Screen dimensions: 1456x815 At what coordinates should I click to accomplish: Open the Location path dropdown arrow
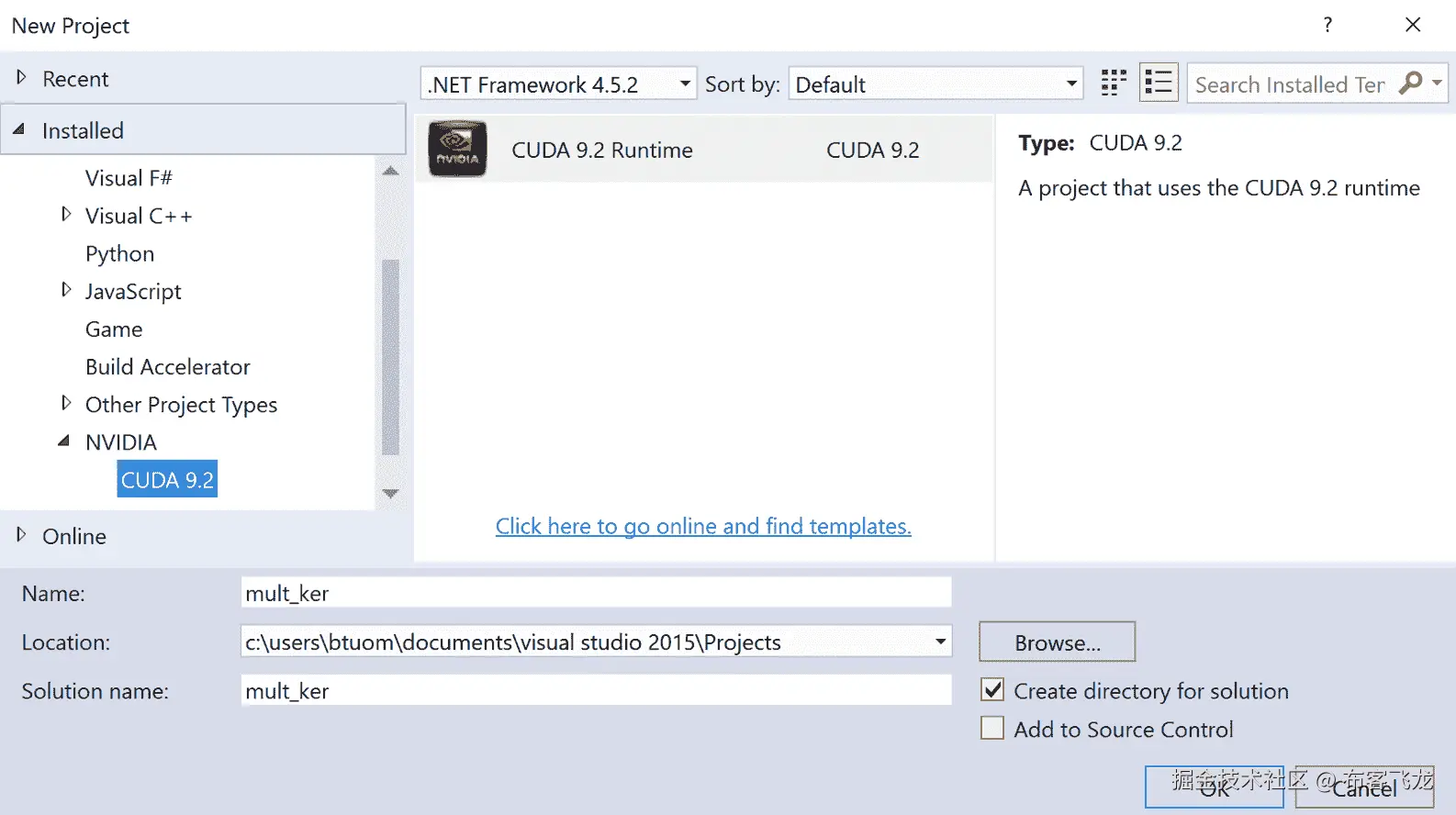(940, 641)
